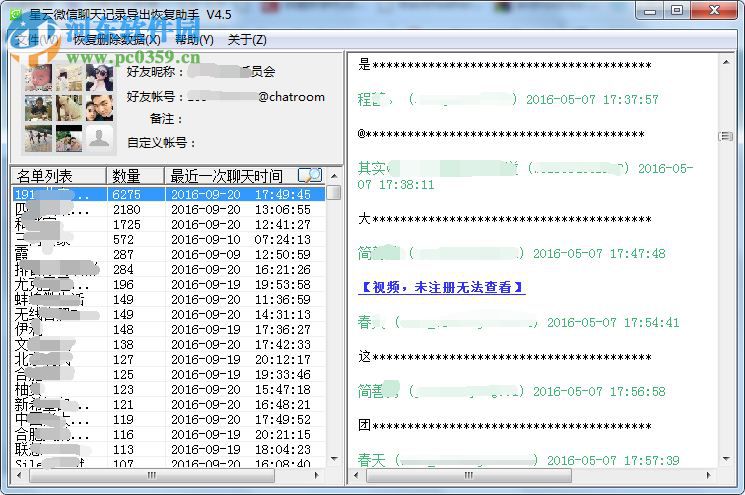Click chat timestamp 2016-05-07 17:56:58
The width and height of the screenshot is (745, 495).
pos(599,391)
